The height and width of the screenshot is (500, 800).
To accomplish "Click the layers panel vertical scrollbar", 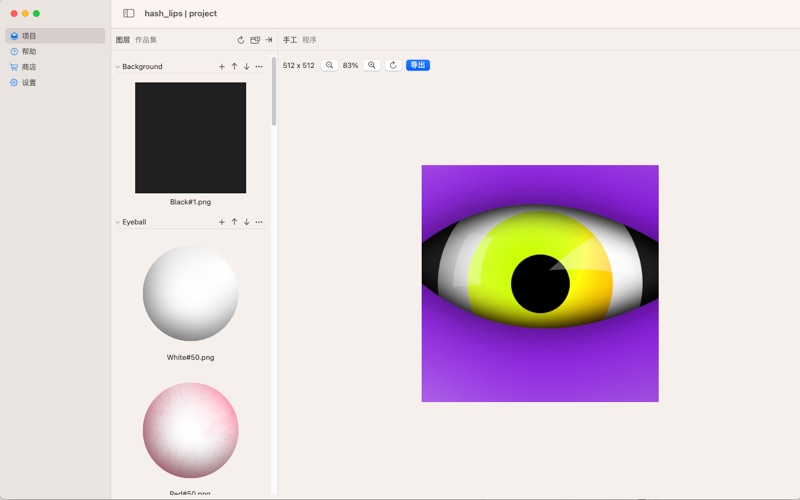I will coord(273,90).
